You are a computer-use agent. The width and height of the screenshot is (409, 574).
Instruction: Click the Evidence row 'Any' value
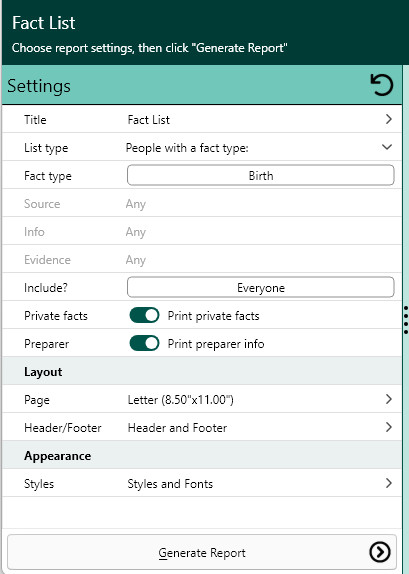(x=136, y=260)
